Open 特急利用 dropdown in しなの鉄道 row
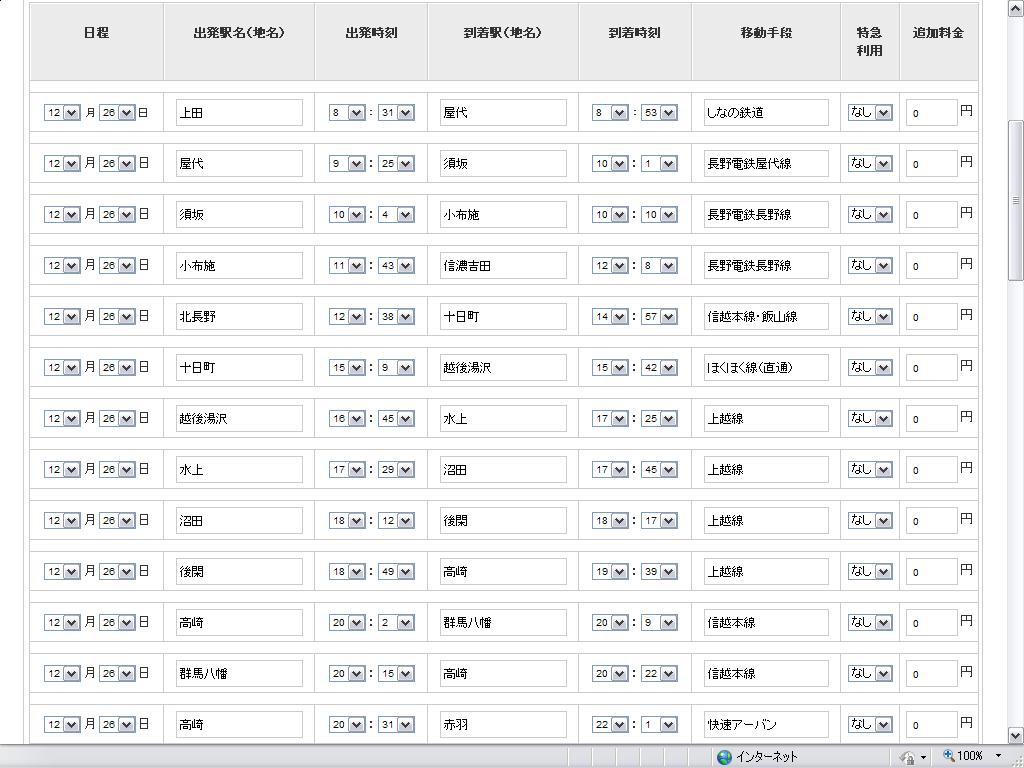 870,112
